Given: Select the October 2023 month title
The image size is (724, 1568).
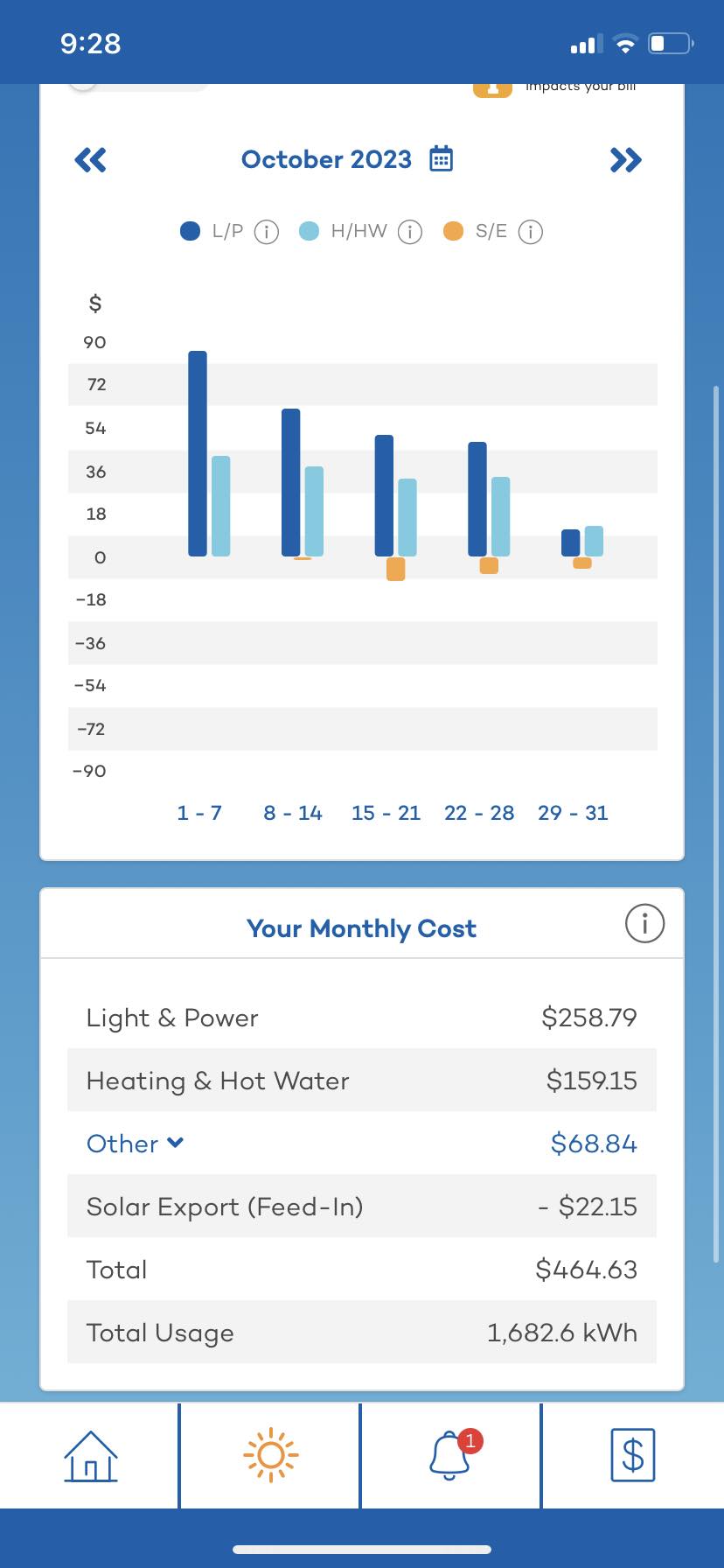Looking at the screenshot, I should (x=326, y=159).
